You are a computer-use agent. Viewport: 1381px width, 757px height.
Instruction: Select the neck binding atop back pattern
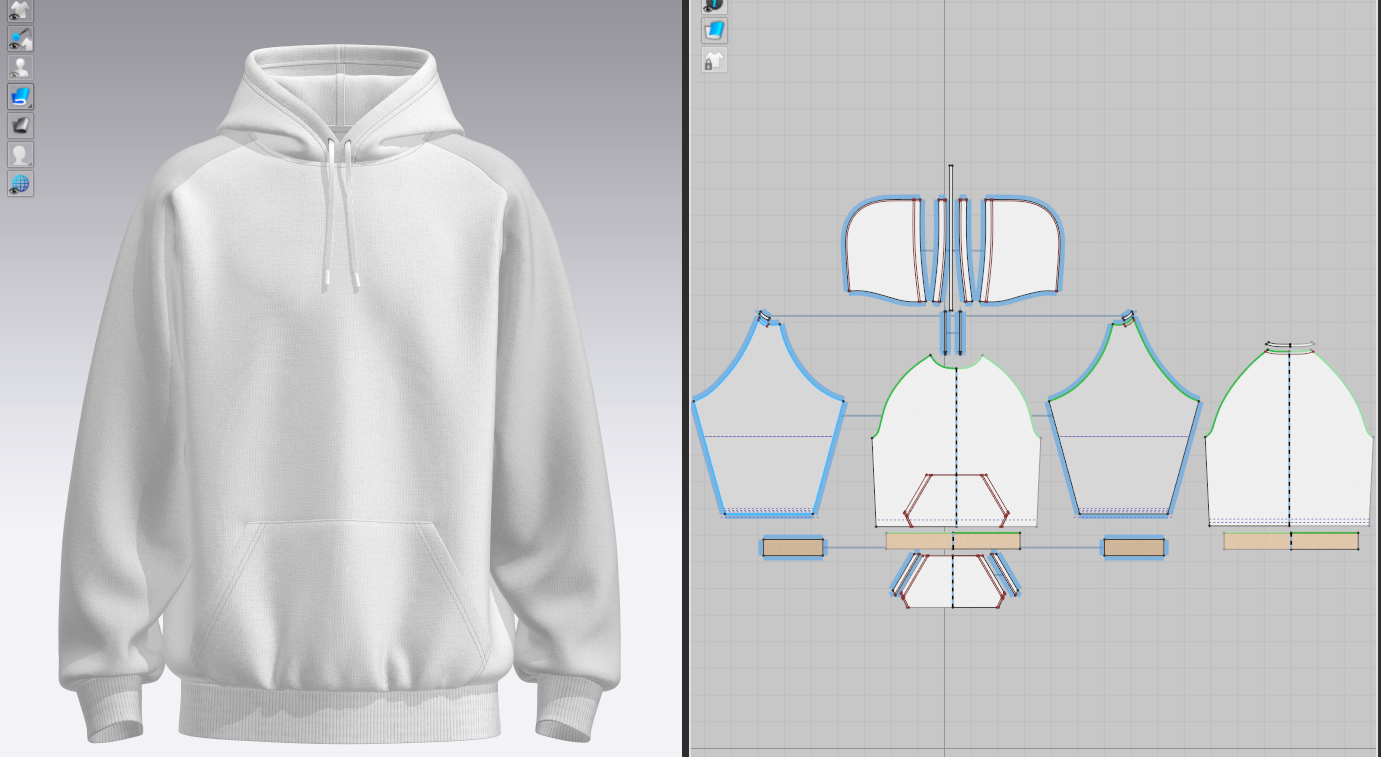pos(1288,346)
